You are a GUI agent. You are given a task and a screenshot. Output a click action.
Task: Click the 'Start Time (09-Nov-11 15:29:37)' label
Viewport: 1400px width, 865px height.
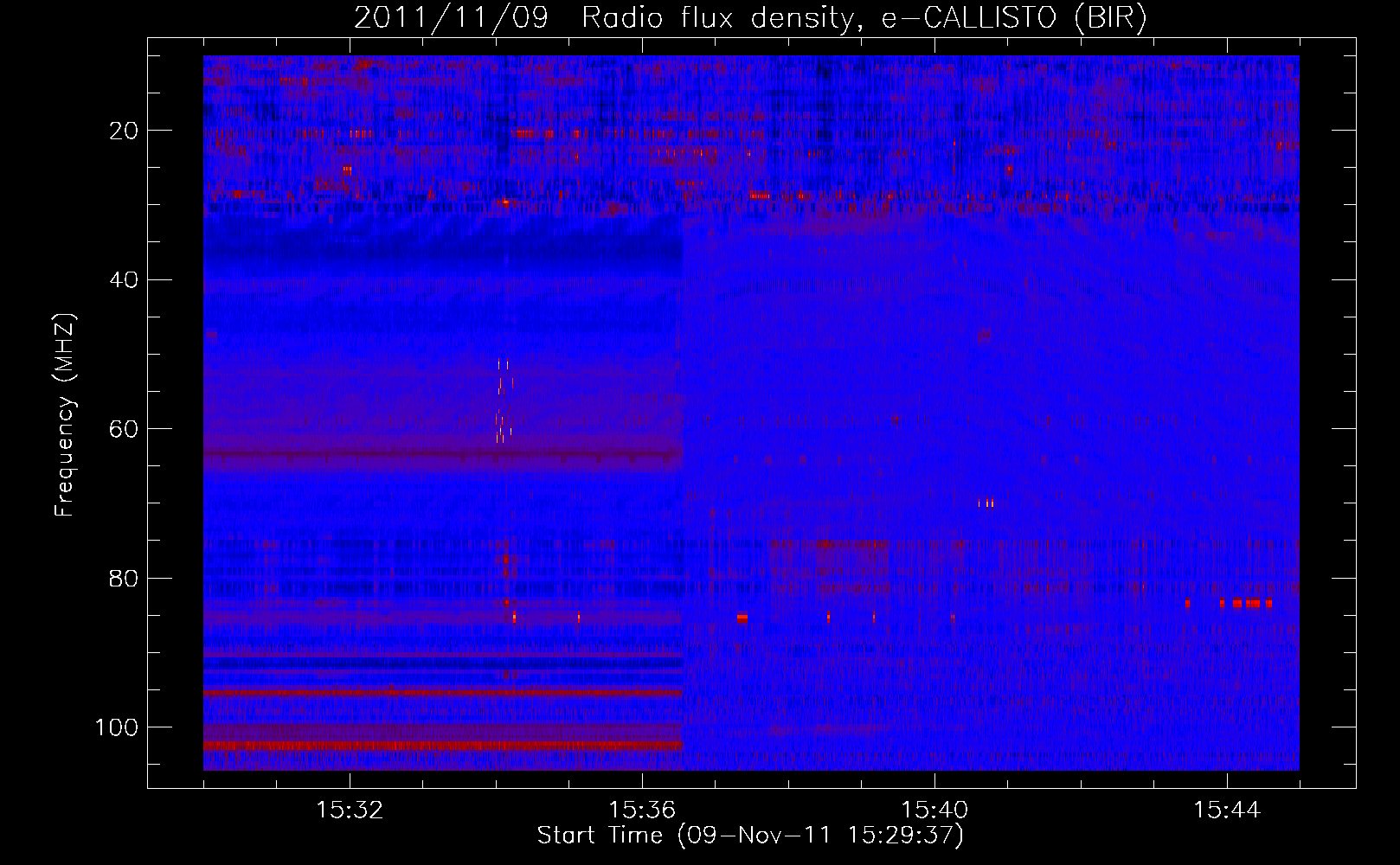point(750,836)
